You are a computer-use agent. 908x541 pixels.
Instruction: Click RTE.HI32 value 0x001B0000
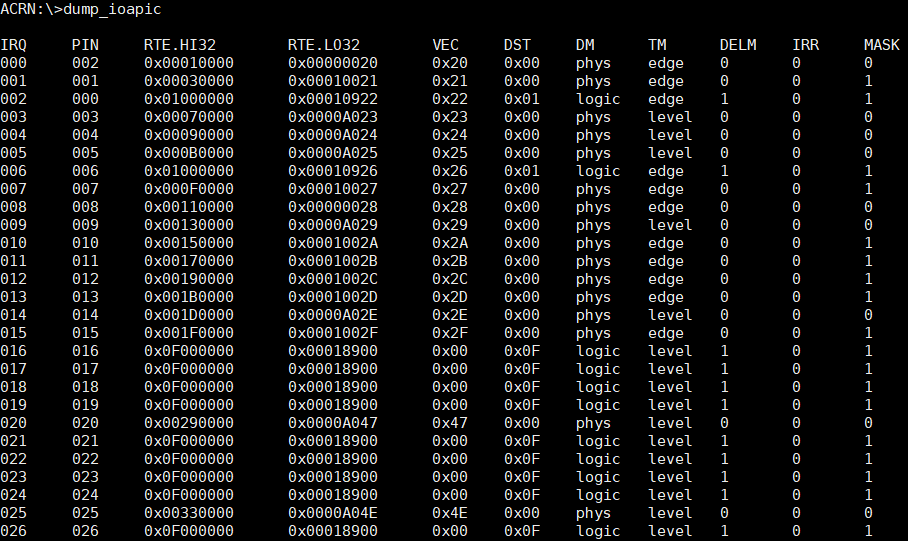point(189,297)
